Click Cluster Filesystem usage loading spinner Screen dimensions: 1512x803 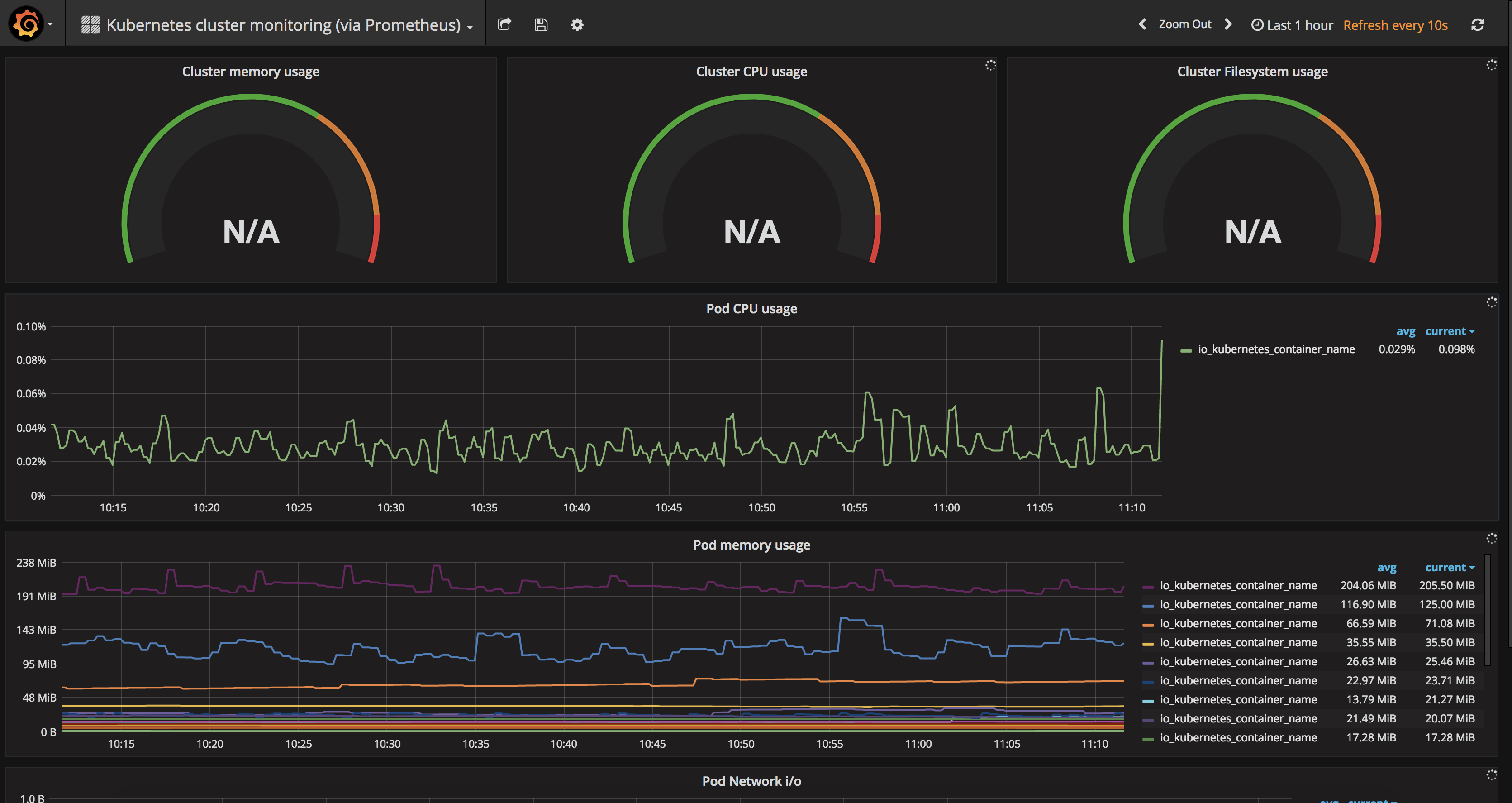click(x=1491, y=65)
